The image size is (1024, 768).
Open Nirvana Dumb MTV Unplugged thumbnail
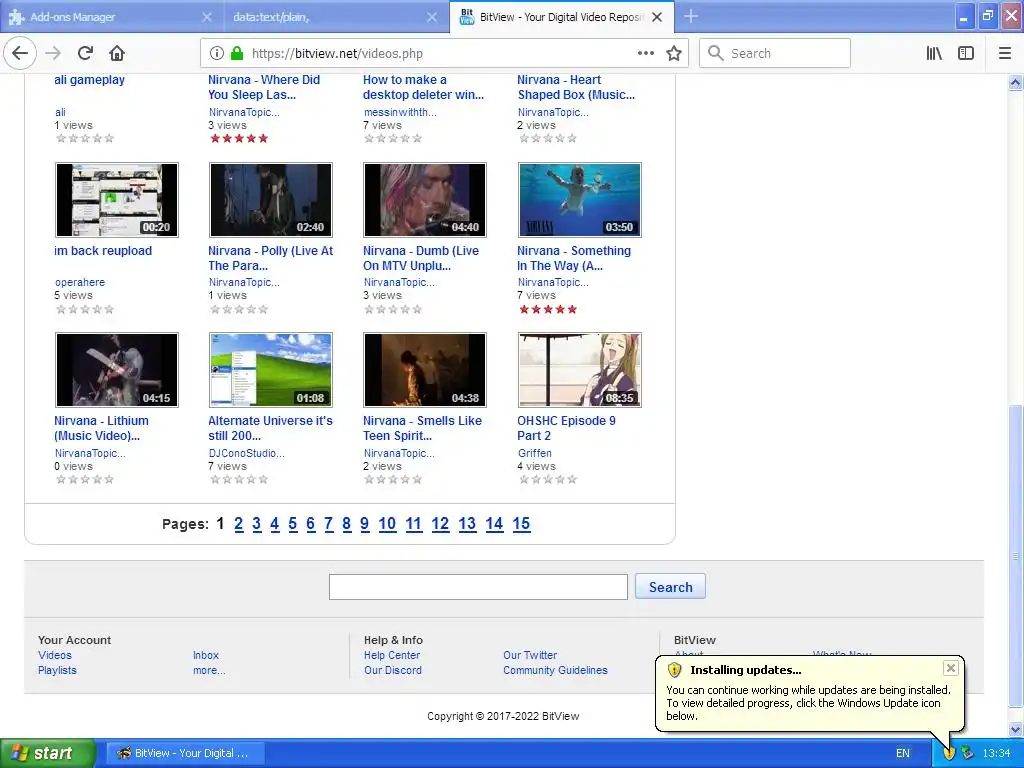425,200
